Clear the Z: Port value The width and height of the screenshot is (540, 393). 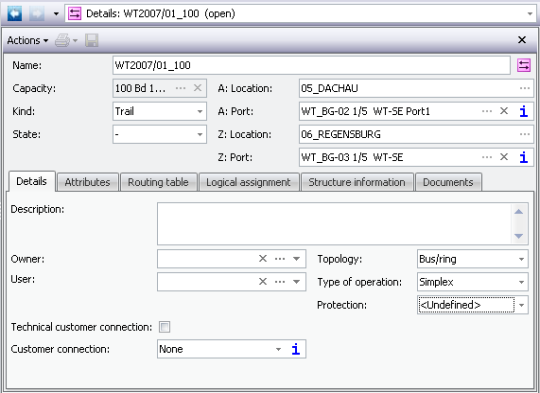click(504, 157)
